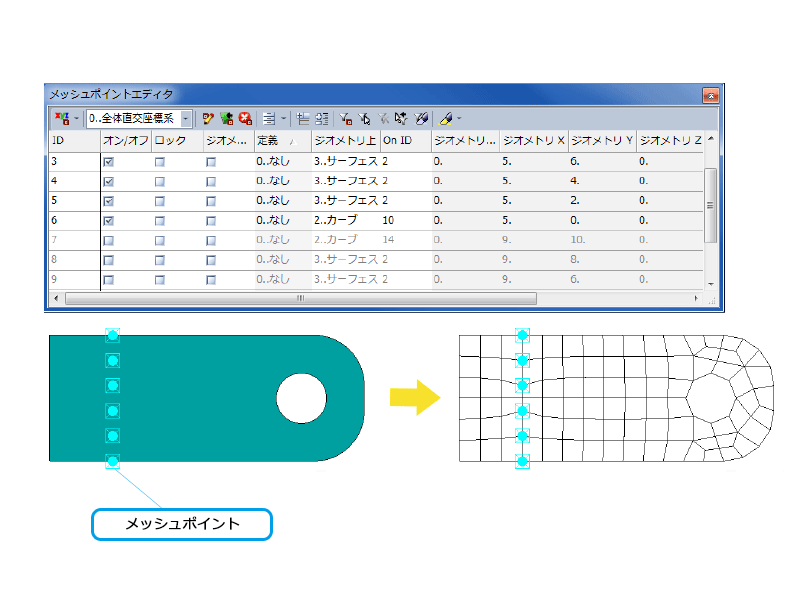The height and width of the screenshot is (600, 800).
Task: Check the ロック checkbox for ID 3
Action: pos(160,162)
